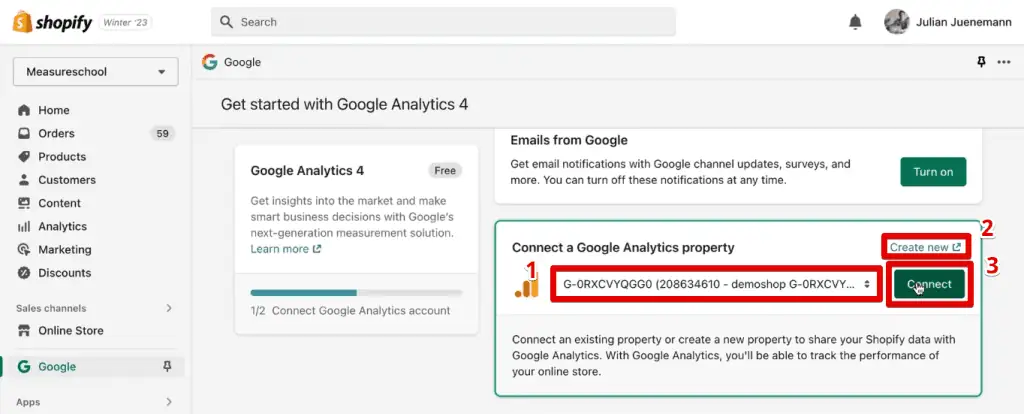Click the Discounts icon in sidebar
The width and height of the screenshot is (1024, 414).
pyautogui.click(x=24, y=273)
